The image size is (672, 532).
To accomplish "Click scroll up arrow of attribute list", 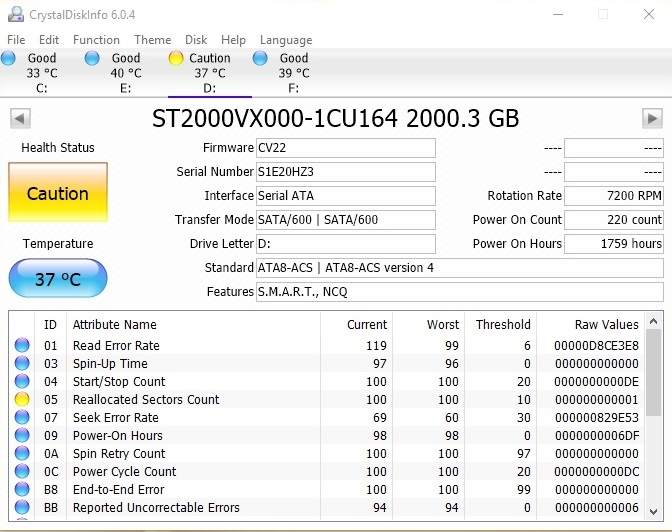I will (654, 321).
